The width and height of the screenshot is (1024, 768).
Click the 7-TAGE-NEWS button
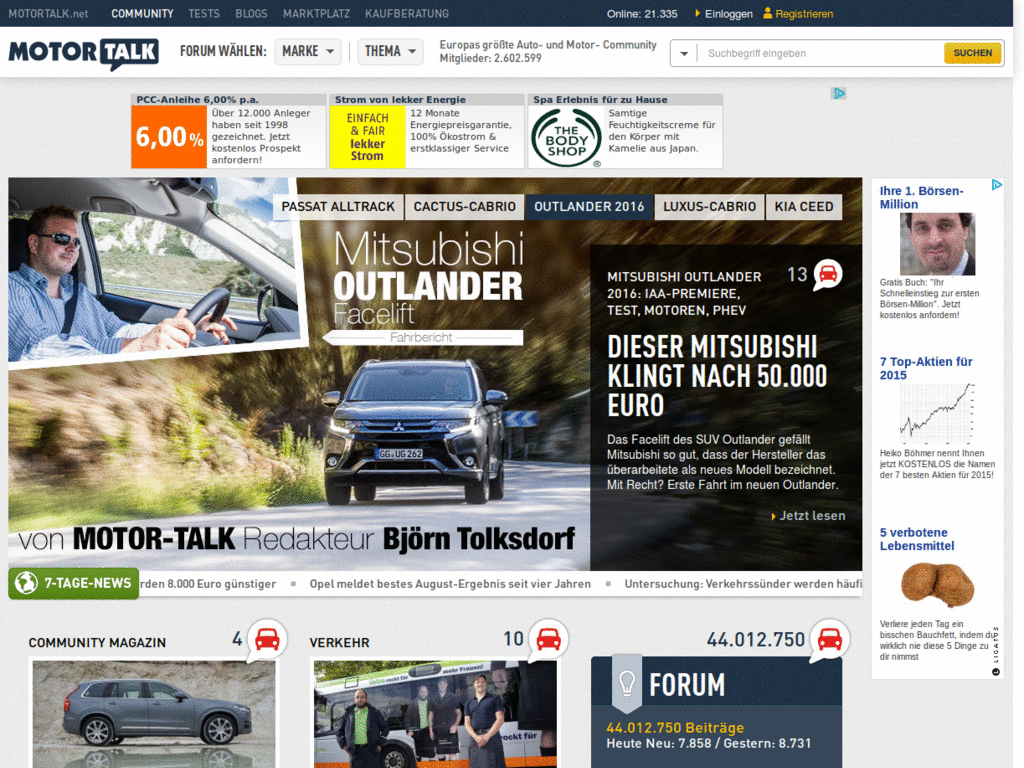[74, 583]
